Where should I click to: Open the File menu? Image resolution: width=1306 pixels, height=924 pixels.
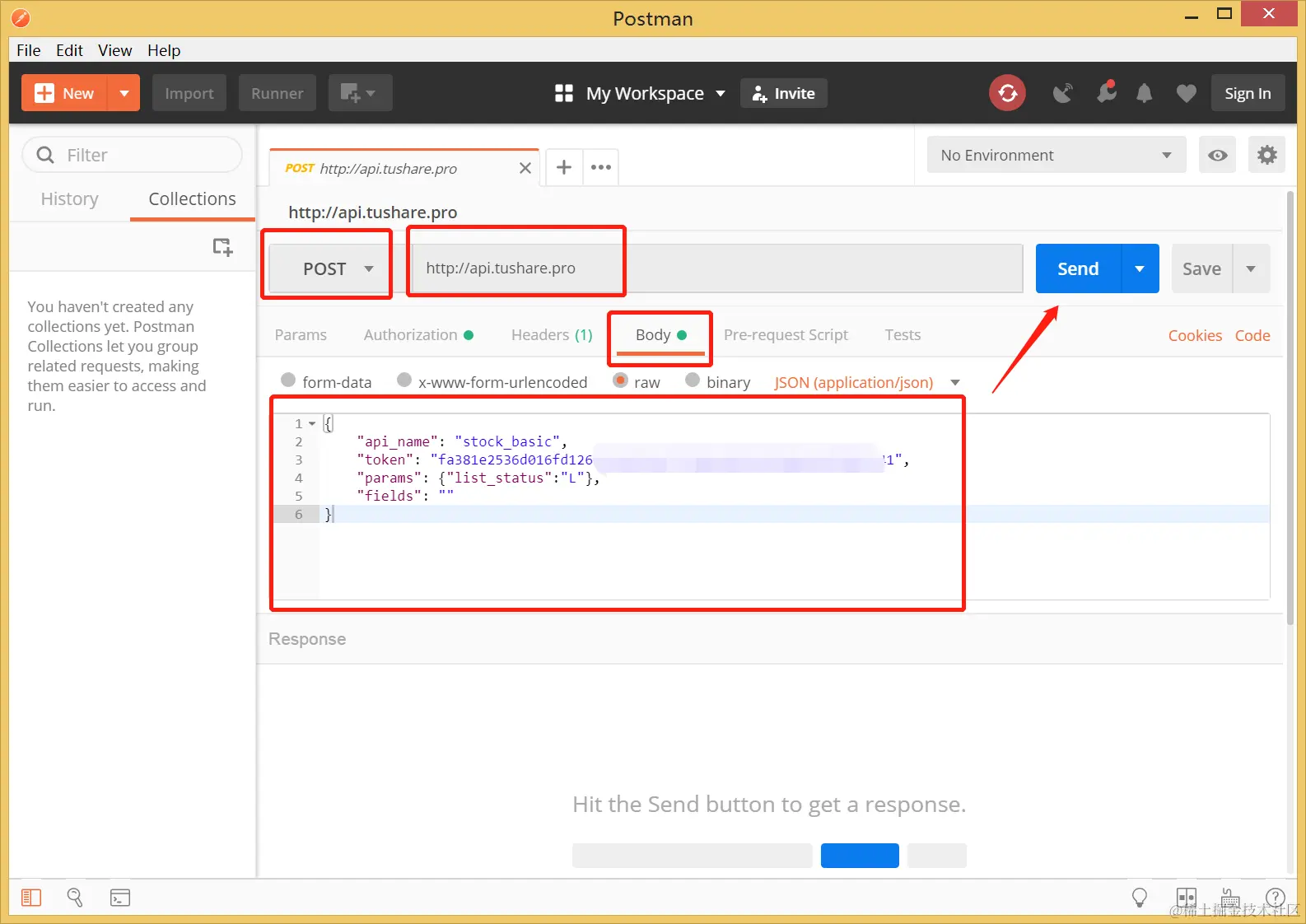tap(29, 50)
